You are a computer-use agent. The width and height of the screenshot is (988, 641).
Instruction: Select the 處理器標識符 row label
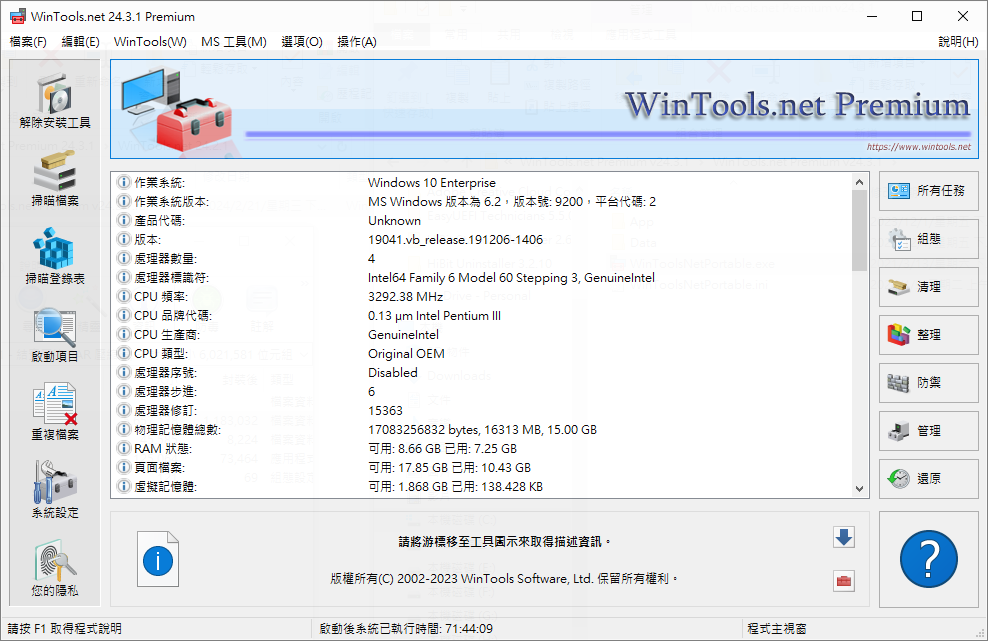click(x=171, y=278)
